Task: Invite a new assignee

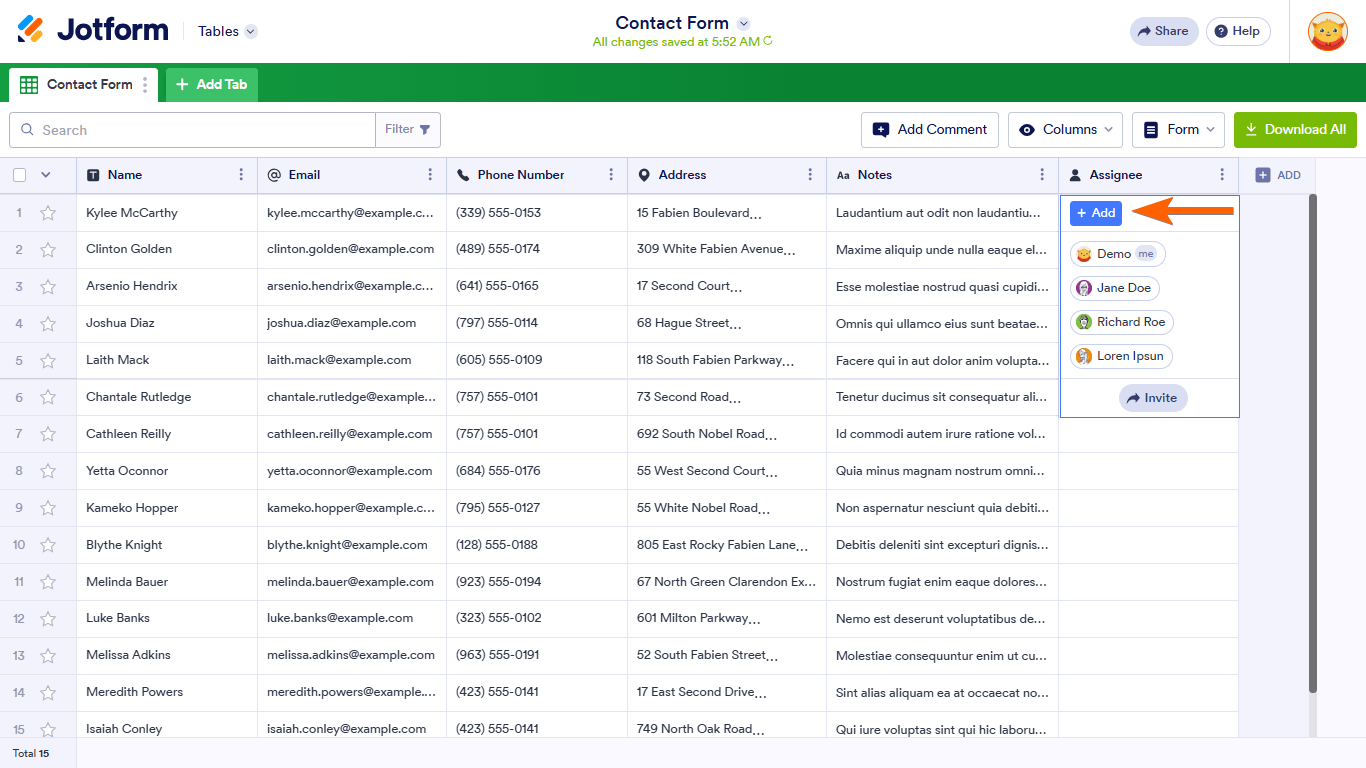Action: (1152, 398)
